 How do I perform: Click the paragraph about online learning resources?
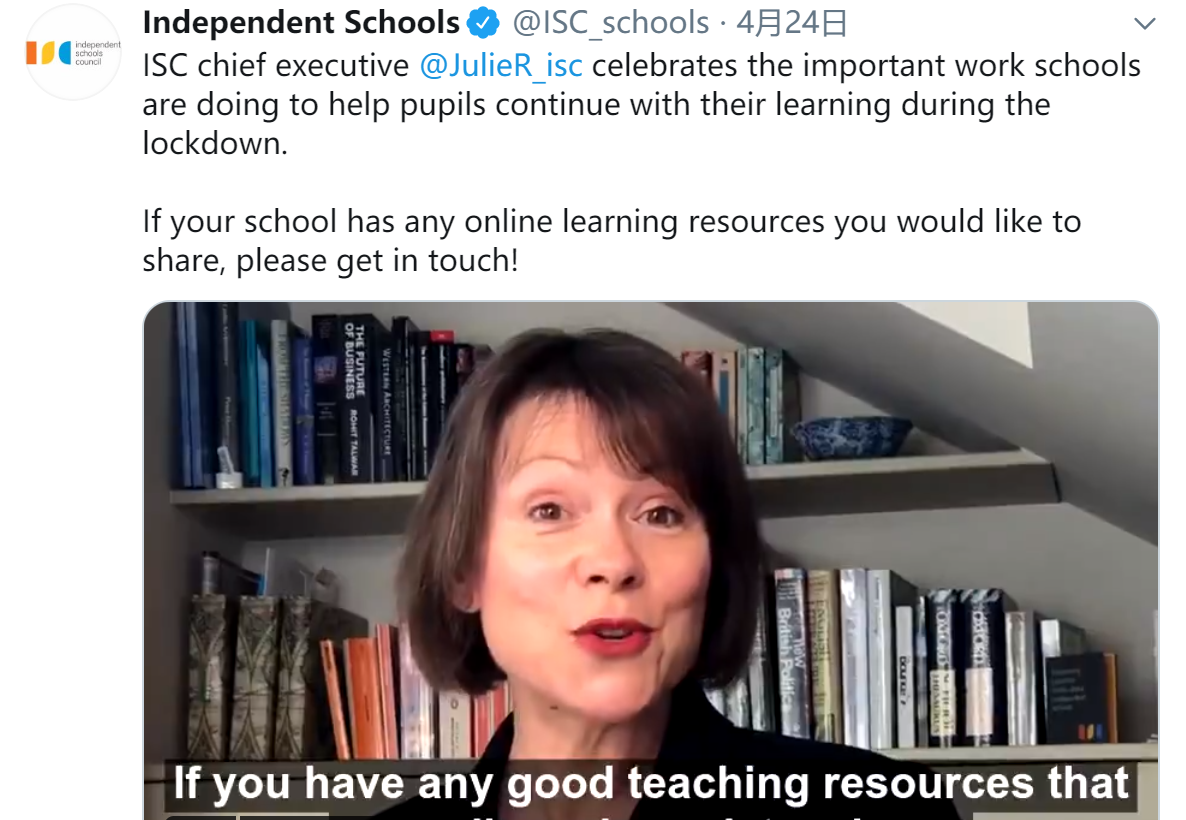coord(612,241)
